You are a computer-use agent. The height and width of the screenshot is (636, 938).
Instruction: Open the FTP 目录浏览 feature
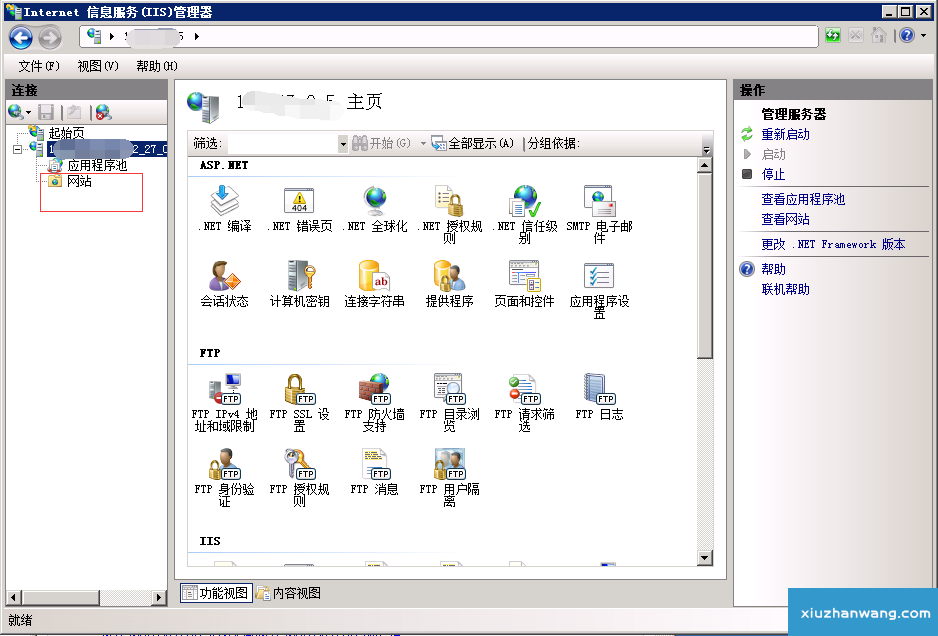pyautogui.click(x=449, y=401)
